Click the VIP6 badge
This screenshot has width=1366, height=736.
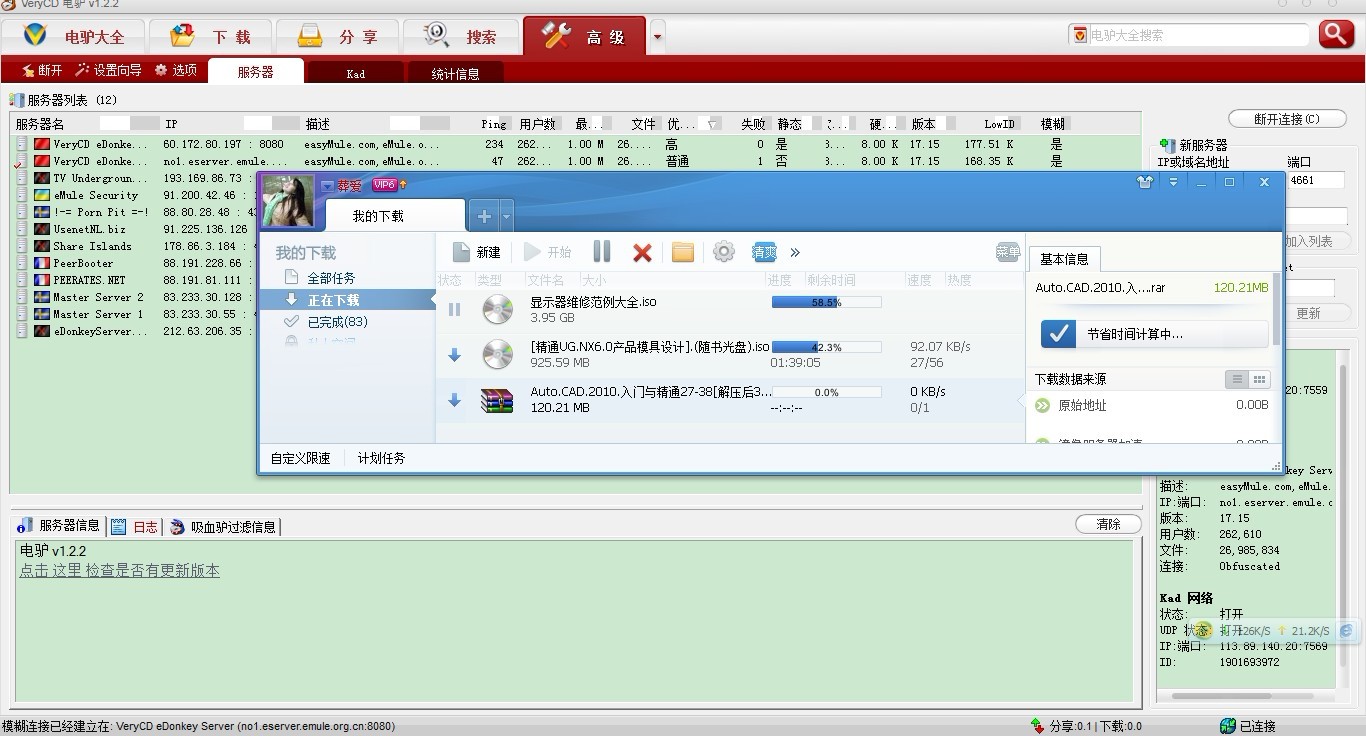click(385, 185)
